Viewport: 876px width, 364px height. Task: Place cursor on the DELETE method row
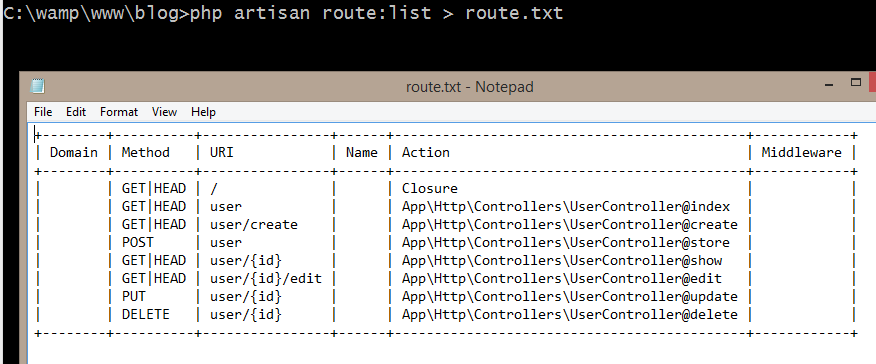tap(445, 314)
